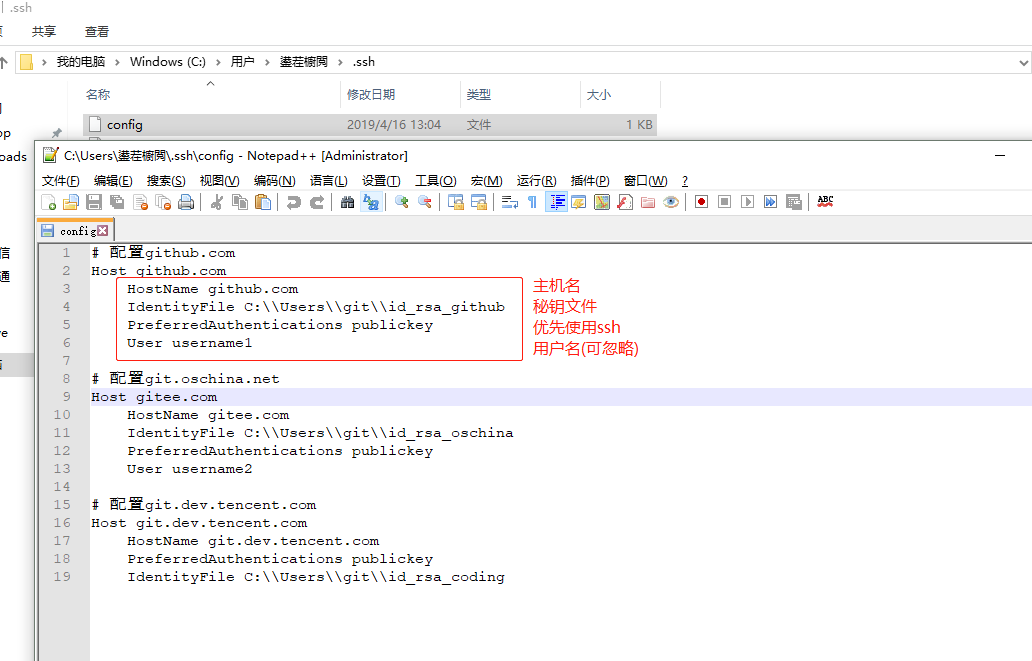Image resolution: width=1032 pixels, height=661 pixels.
Task: Toggle the Document Map panel
Action: [x=602, y=202]
